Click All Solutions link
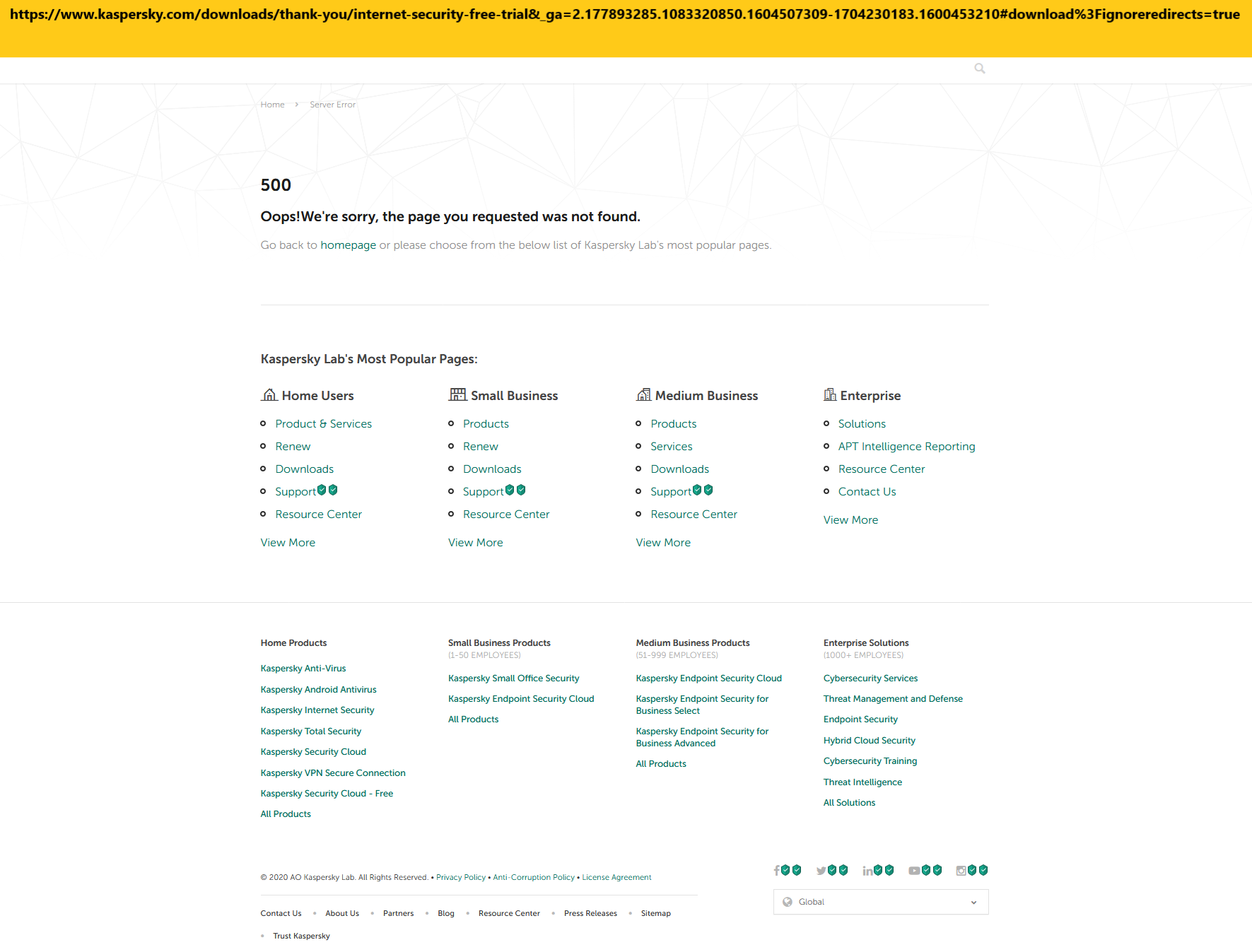Image resolution: width=1252 pixels, height=952 pixels. 849,802
